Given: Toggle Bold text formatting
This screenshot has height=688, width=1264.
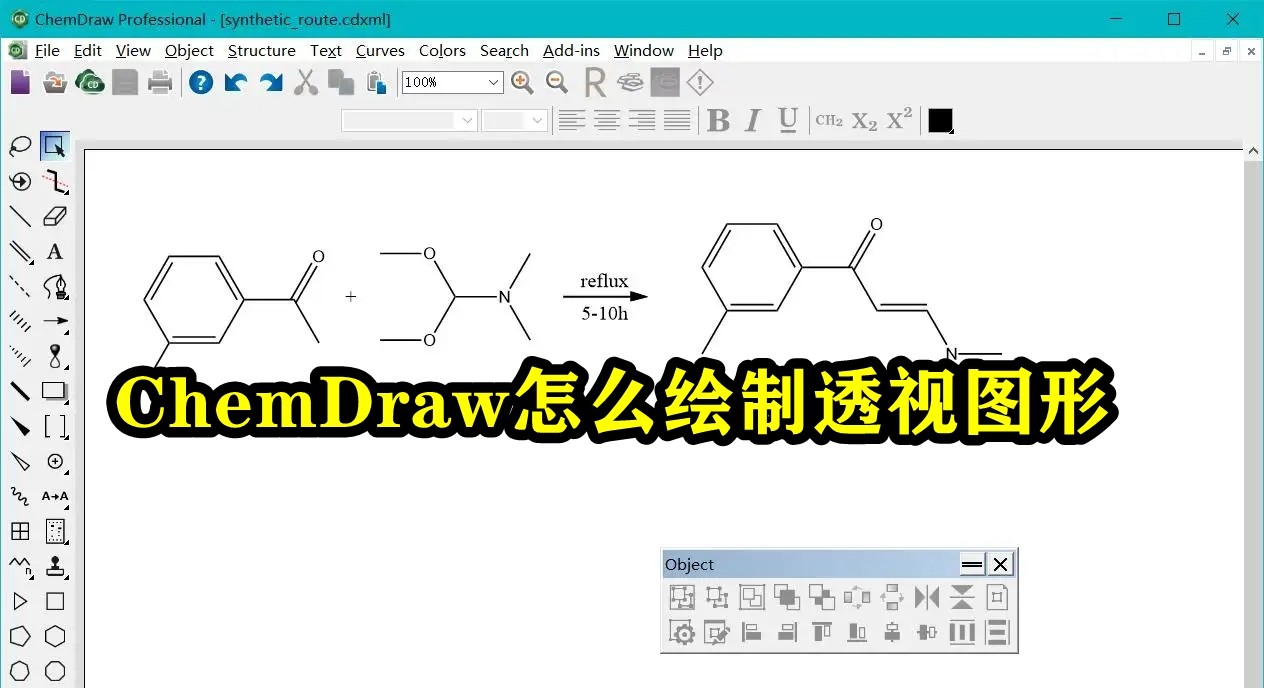Looking at the screenshot, I should pos(718,121).
